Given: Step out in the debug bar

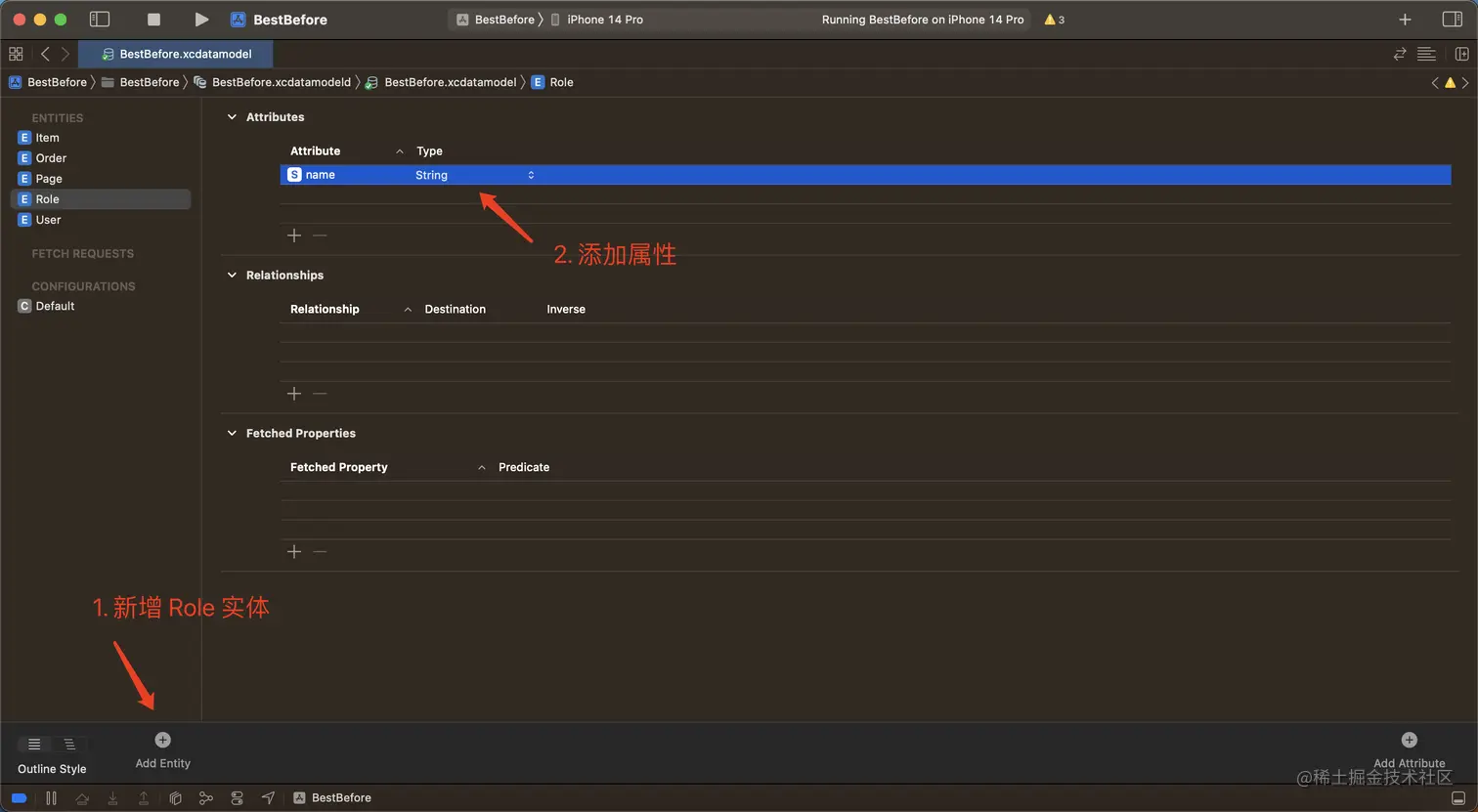Looking at the screenshot, I should click(x=144, y=798).
